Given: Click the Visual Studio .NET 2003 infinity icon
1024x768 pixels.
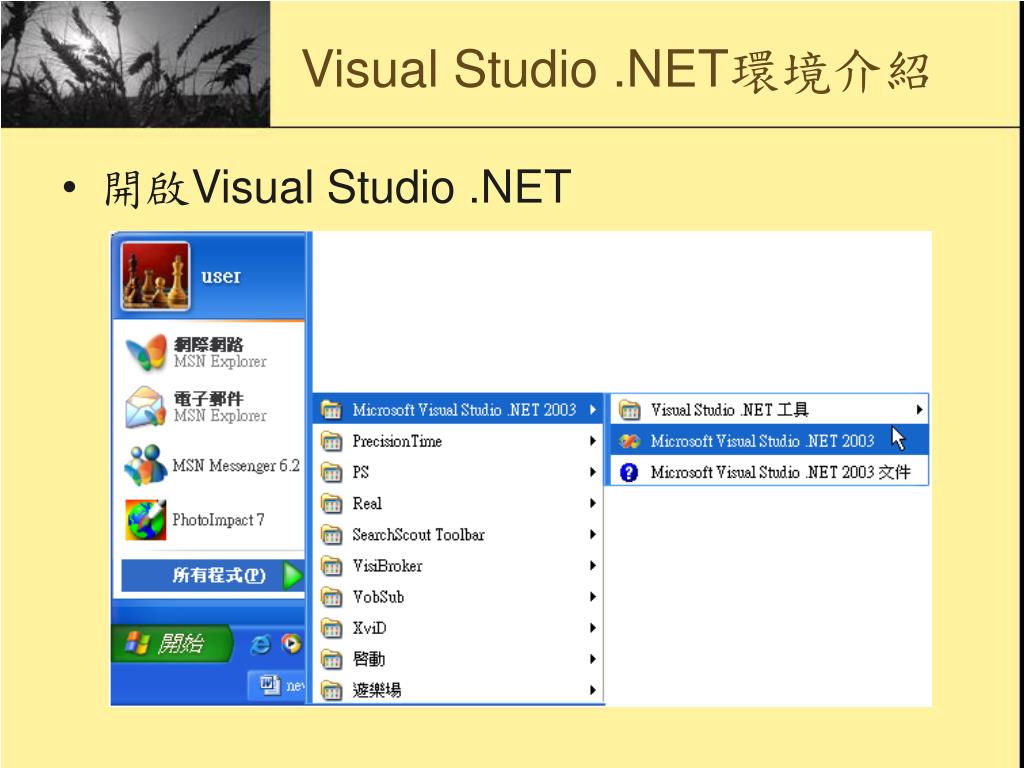Looking at the screenshot, I should pyautogui.click(x=629, y=441).
